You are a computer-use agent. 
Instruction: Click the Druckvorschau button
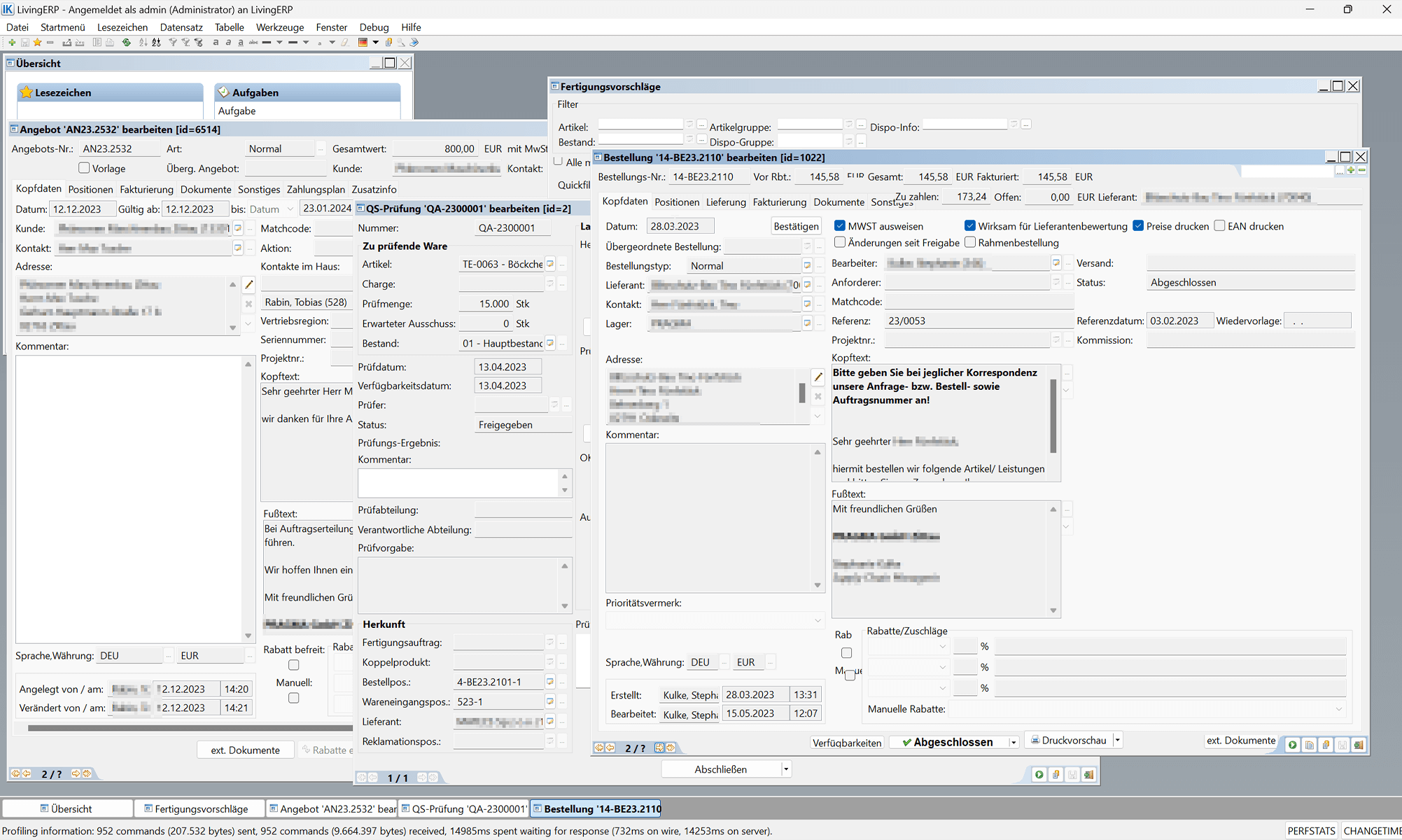tap(1068, 740)
